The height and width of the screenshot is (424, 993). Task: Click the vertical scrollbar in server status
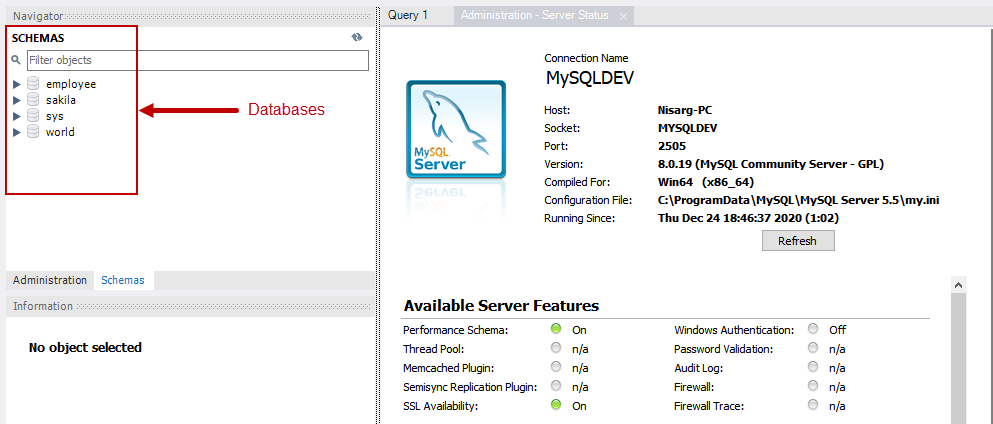pyautogui.click(x=958, y=350)
